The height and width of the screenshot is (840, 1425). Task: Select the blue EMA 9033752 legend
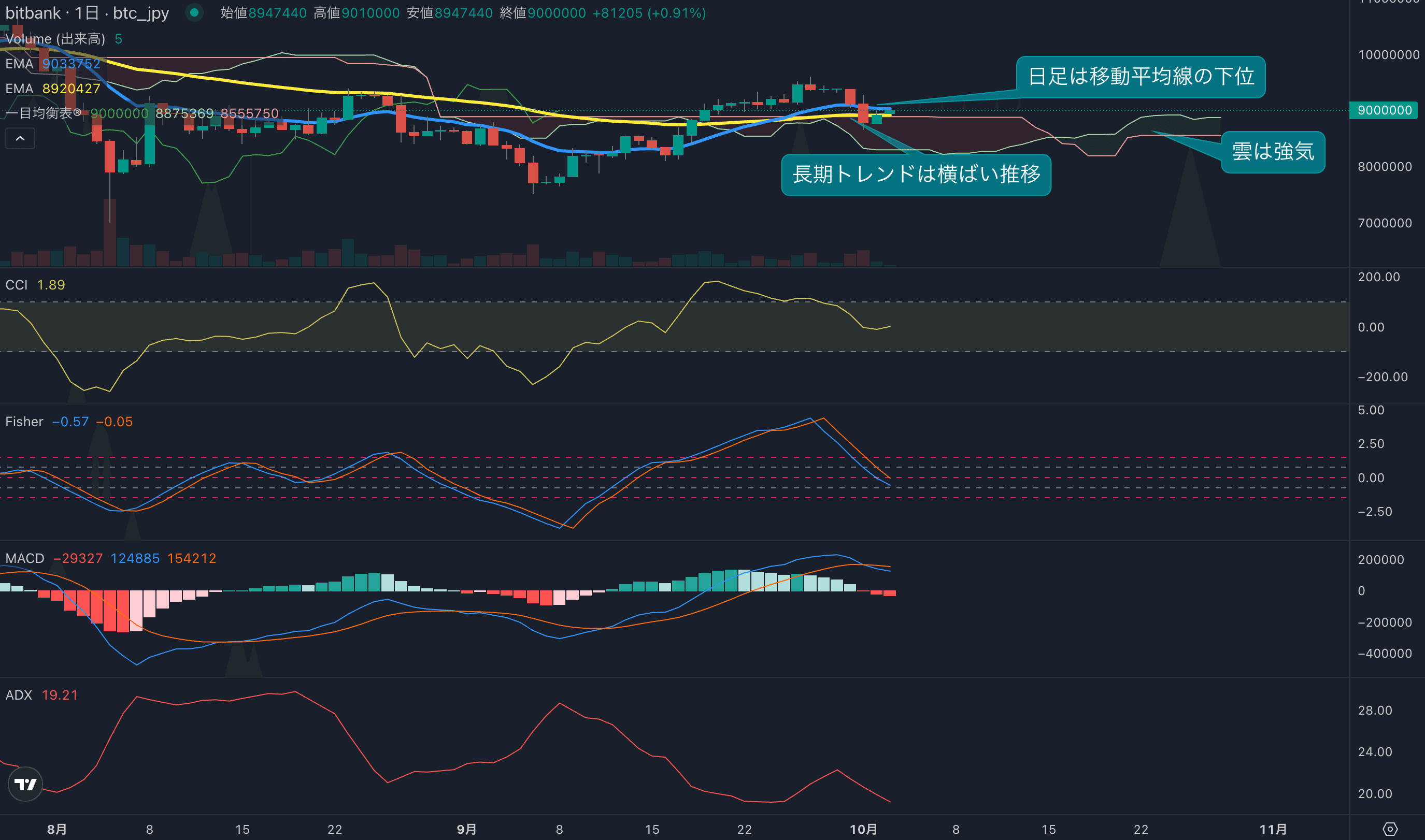[52, 63]
